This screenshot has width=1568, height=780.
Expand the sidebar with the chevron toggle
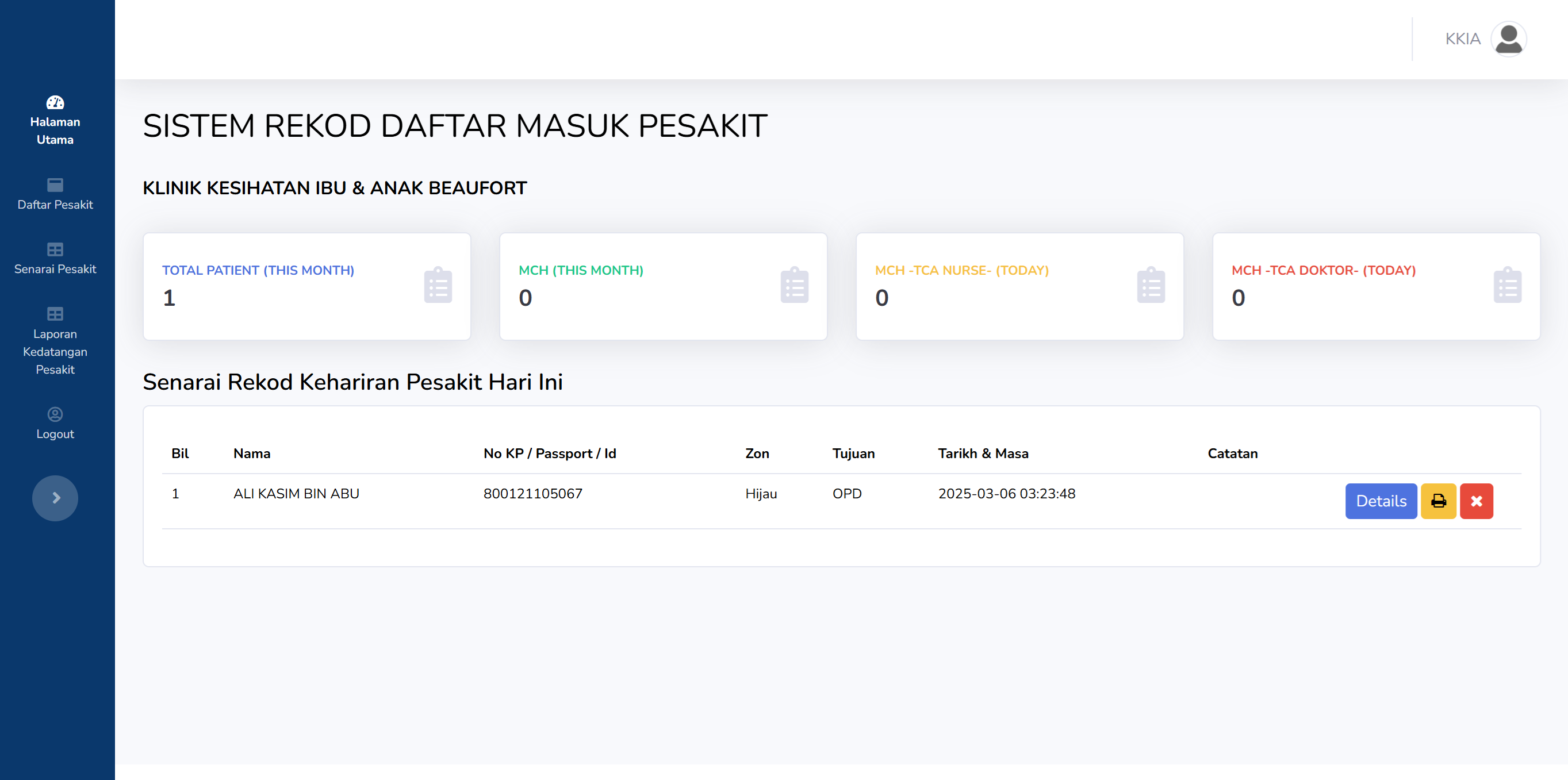pos(55,498)
